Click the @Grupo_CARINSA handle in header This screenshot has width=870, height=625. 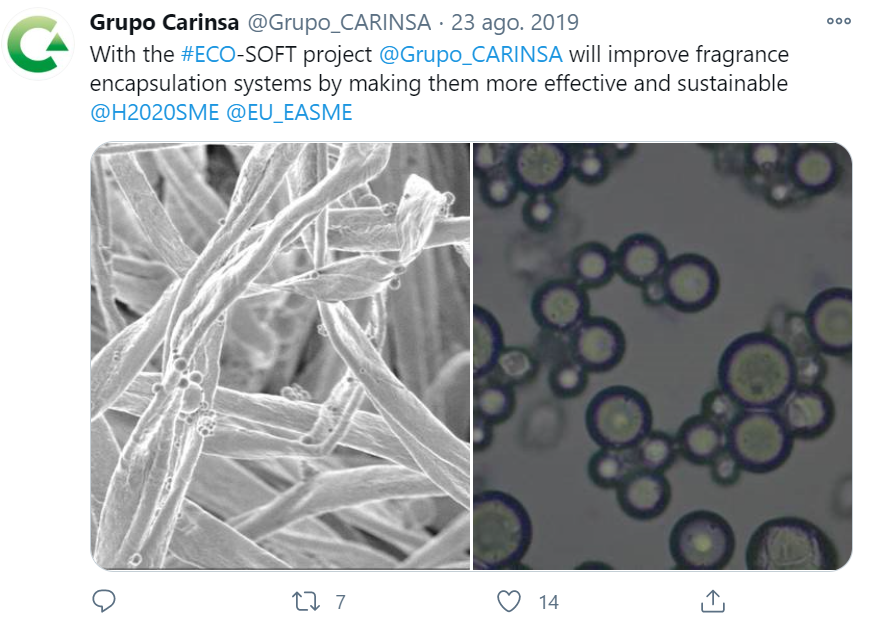click(339, 23)
